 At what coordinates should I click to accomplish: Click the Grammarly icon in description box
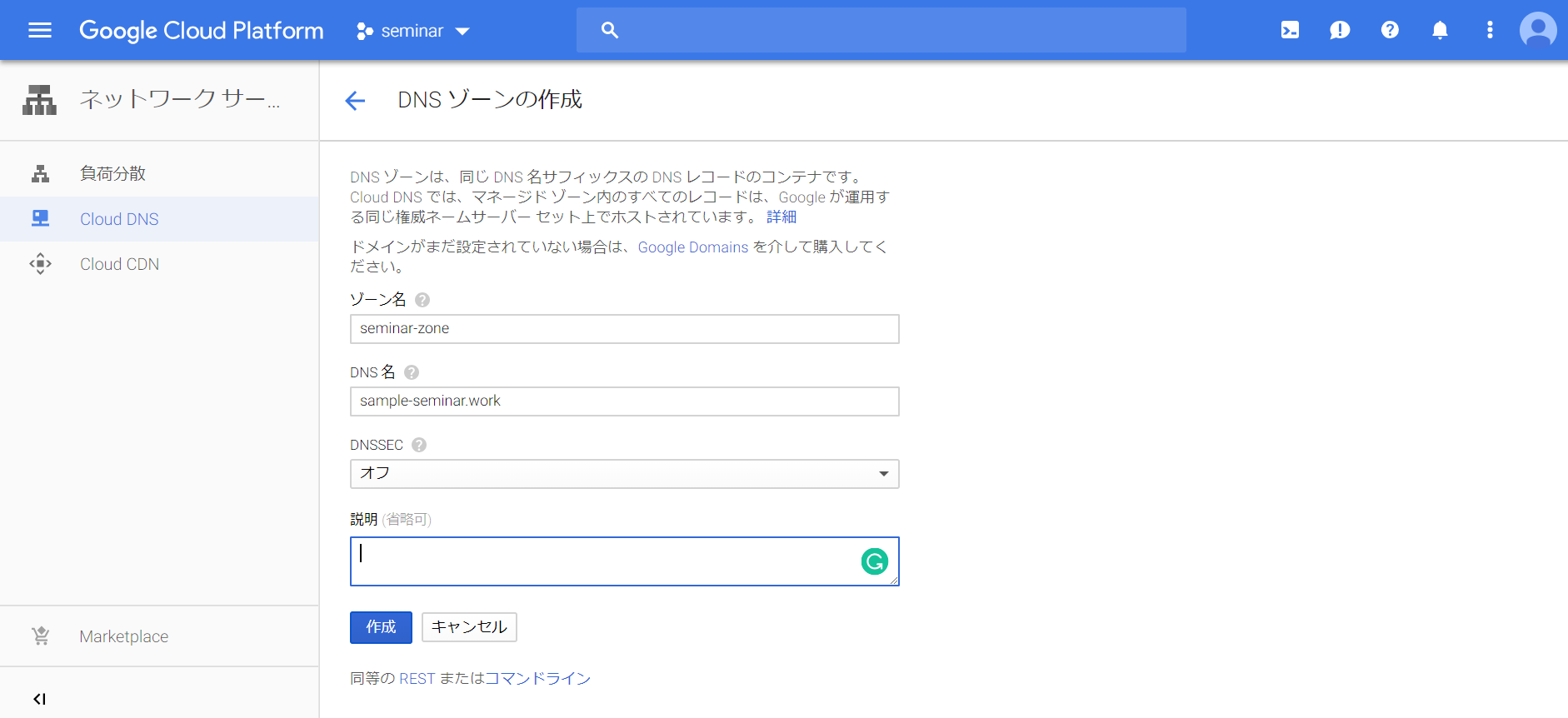pos(875,562)
